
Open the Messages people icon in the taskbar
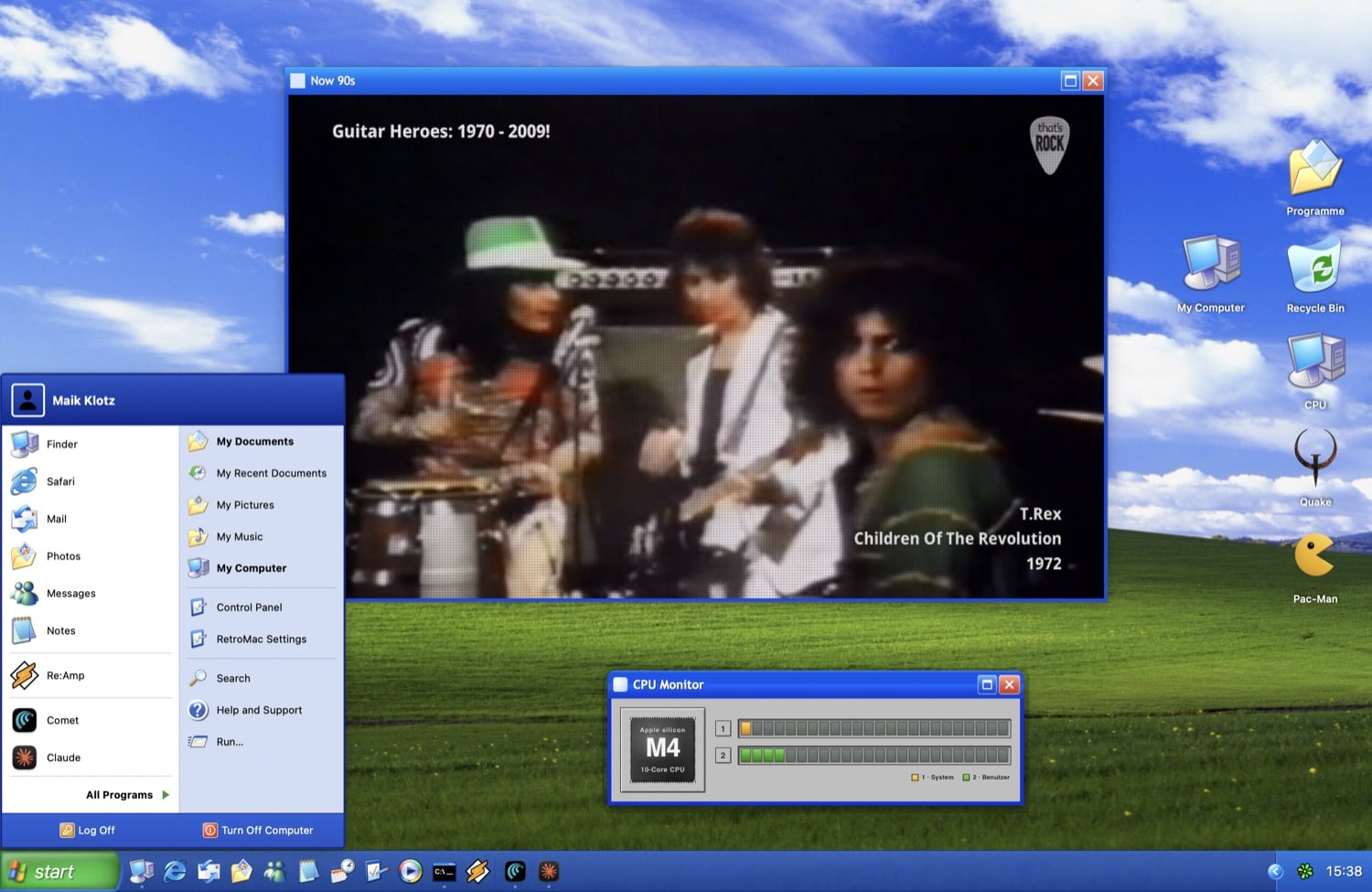pos(275,871)
